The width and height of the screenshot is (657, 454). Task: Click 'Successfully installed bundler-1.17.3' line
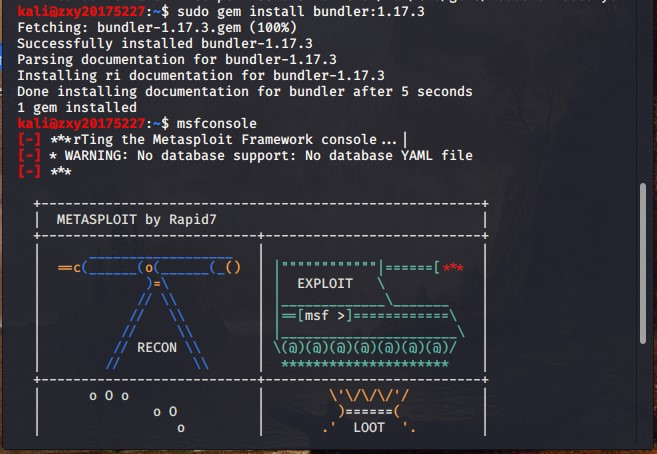click(165, 44)
